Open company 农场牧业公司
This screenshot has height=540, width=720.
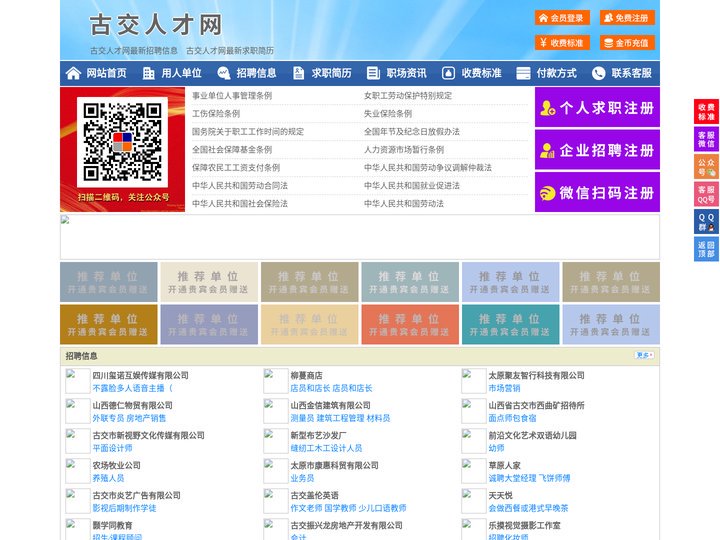116,465
